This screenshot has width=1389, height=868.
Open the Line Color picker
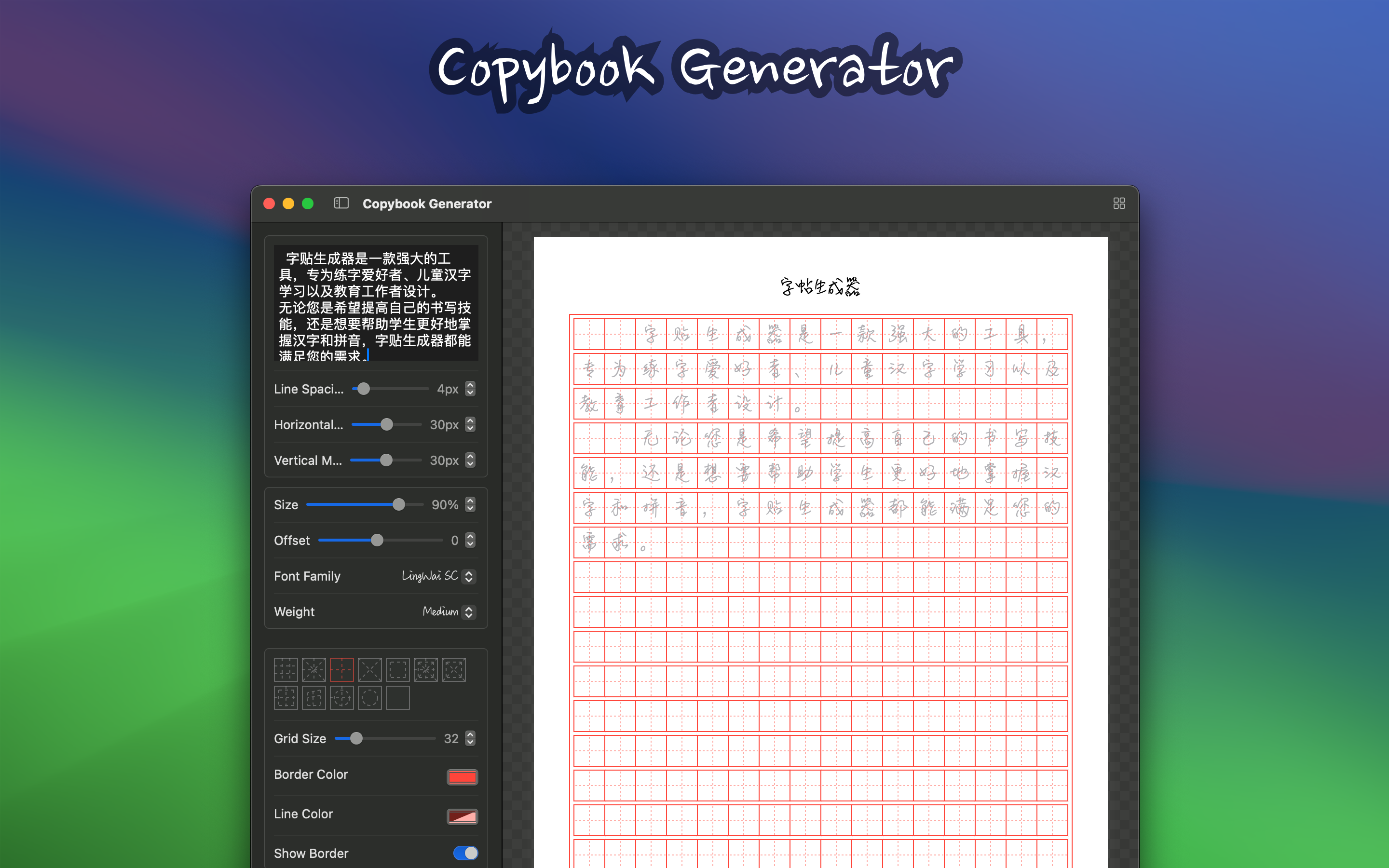(463, 816)
